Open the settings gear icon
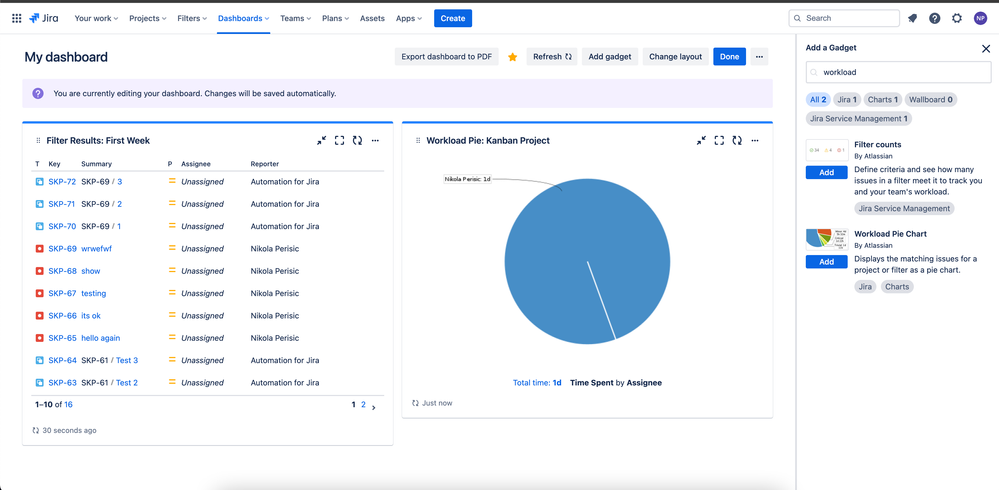 pyautogui.click(x=957, y=18)
